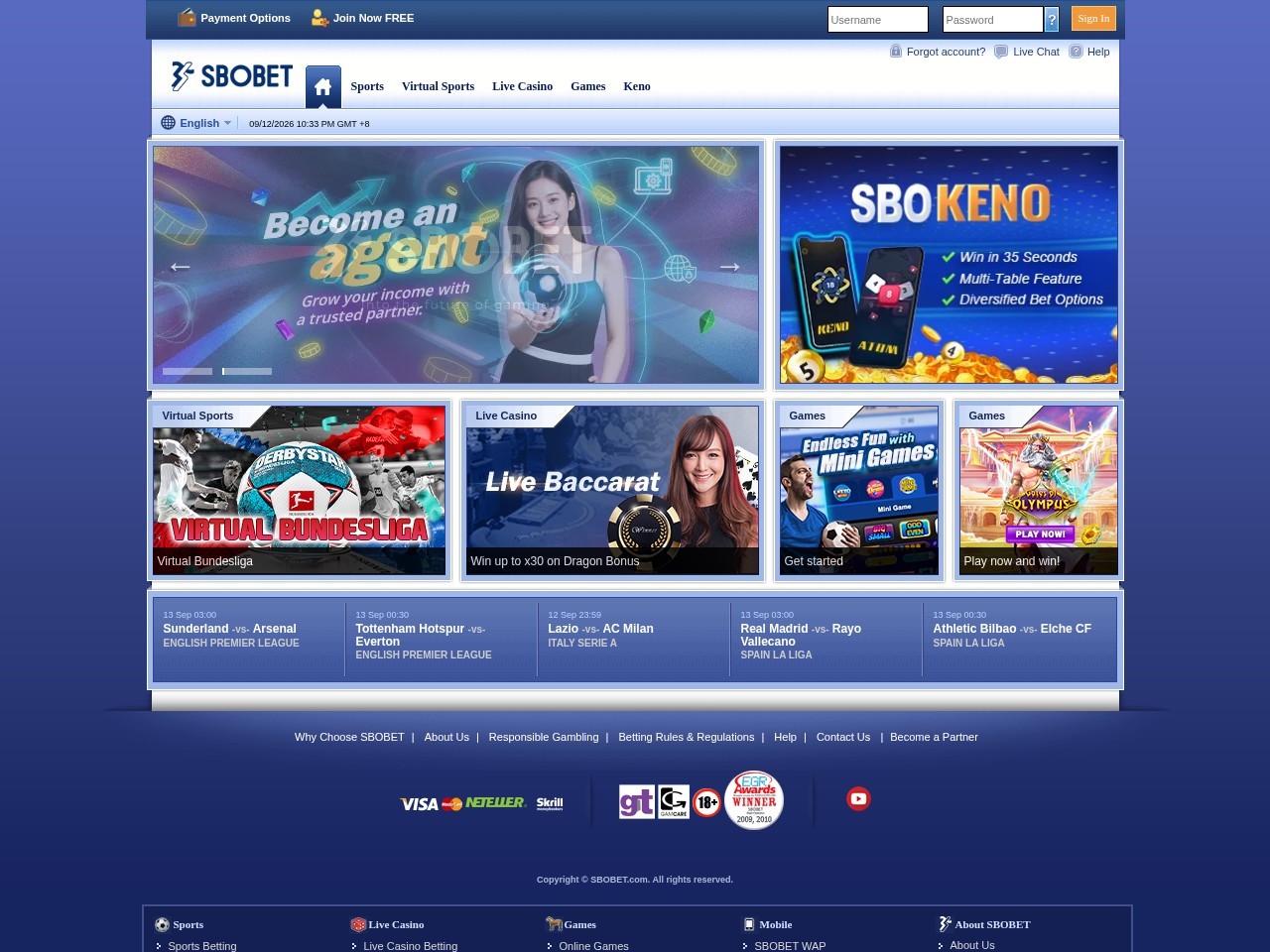This screenshot has height=952, width=1270.
Task: Click the Forgot account? link
Action: pyautogui.click(x=946, y=52)
